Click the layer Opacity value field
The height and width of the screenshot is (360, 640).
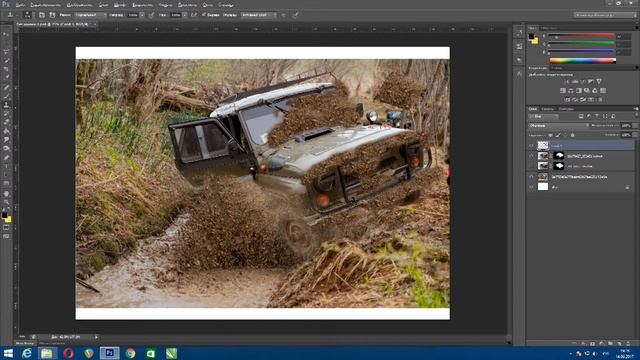626,126
